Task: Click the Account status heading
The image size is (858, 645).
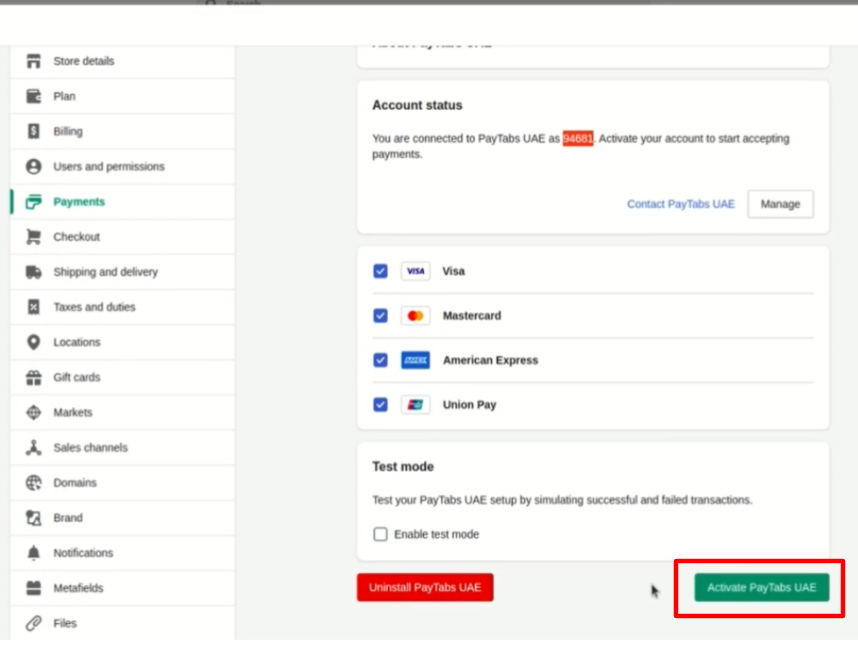Action: pos(417,105)
